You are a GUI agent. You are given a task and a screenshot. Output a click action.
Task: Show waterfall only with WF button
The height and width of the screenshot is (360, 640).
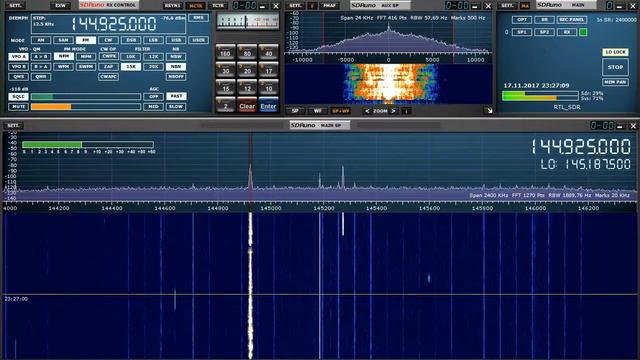pyautogui.click(x=318, y=111)
